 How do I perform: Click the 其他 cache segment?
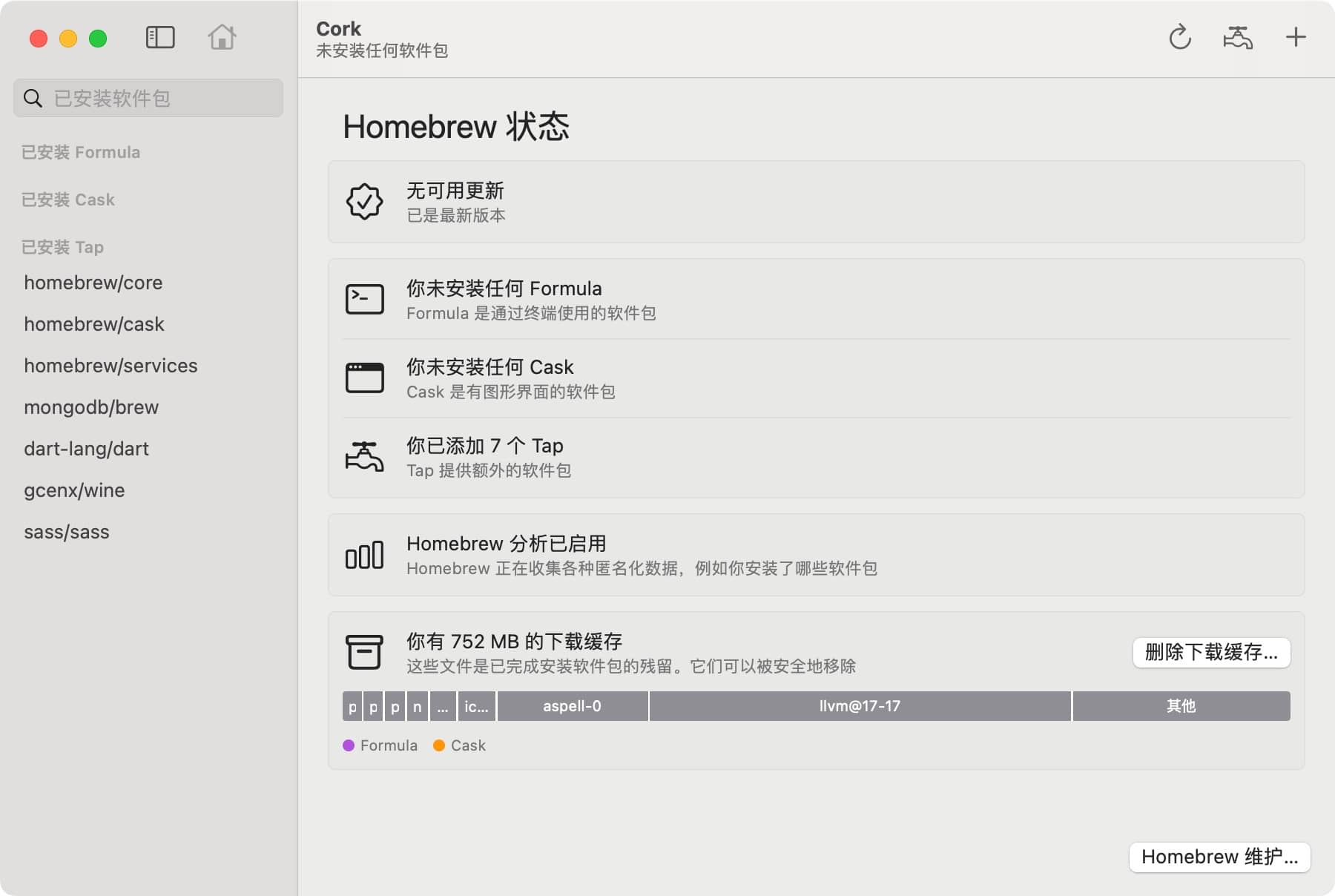(x=1181, y=706)
